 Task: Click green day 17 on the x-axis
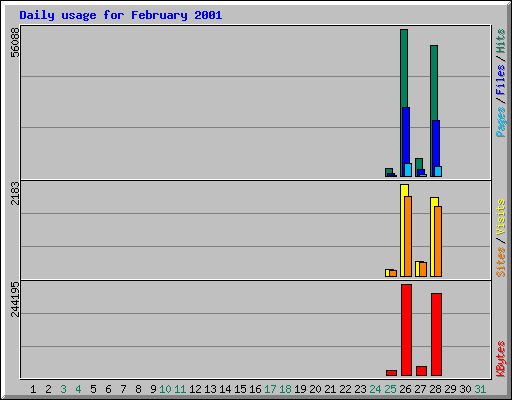coord(270,389)
